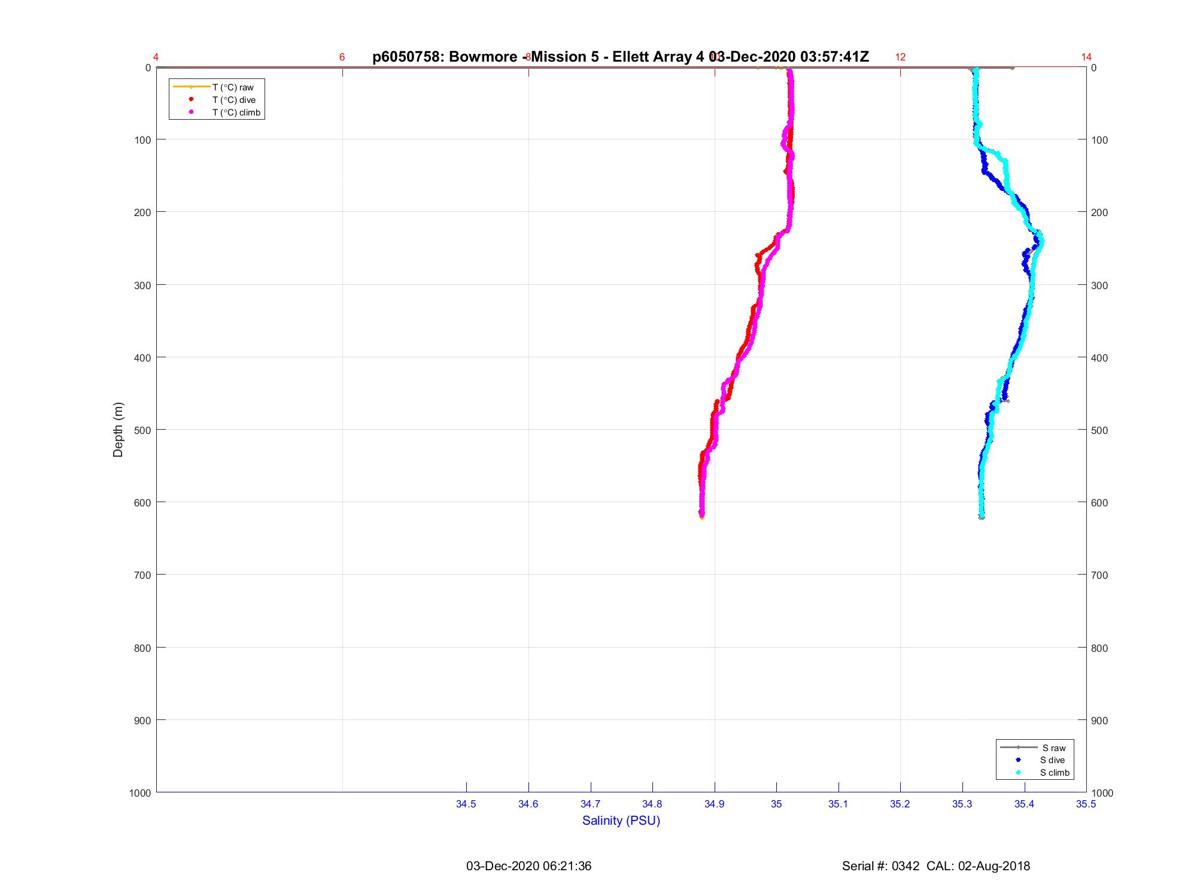Screen dimensions: 1200x891
Task: Click red temperature tick label 14
Action: [1086, 57]
